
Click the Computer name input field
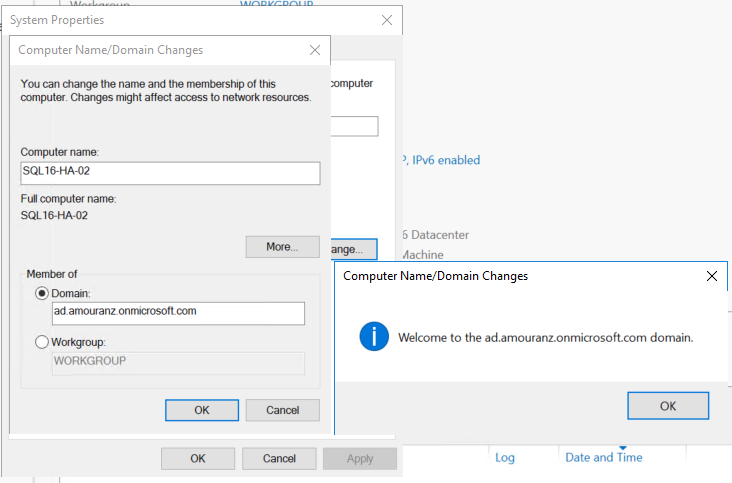[x=170, y=173]
